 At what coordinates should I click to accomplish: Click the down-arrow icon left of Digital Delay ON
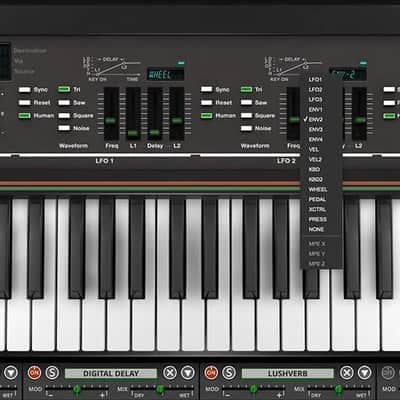click(x=11, y=372)
